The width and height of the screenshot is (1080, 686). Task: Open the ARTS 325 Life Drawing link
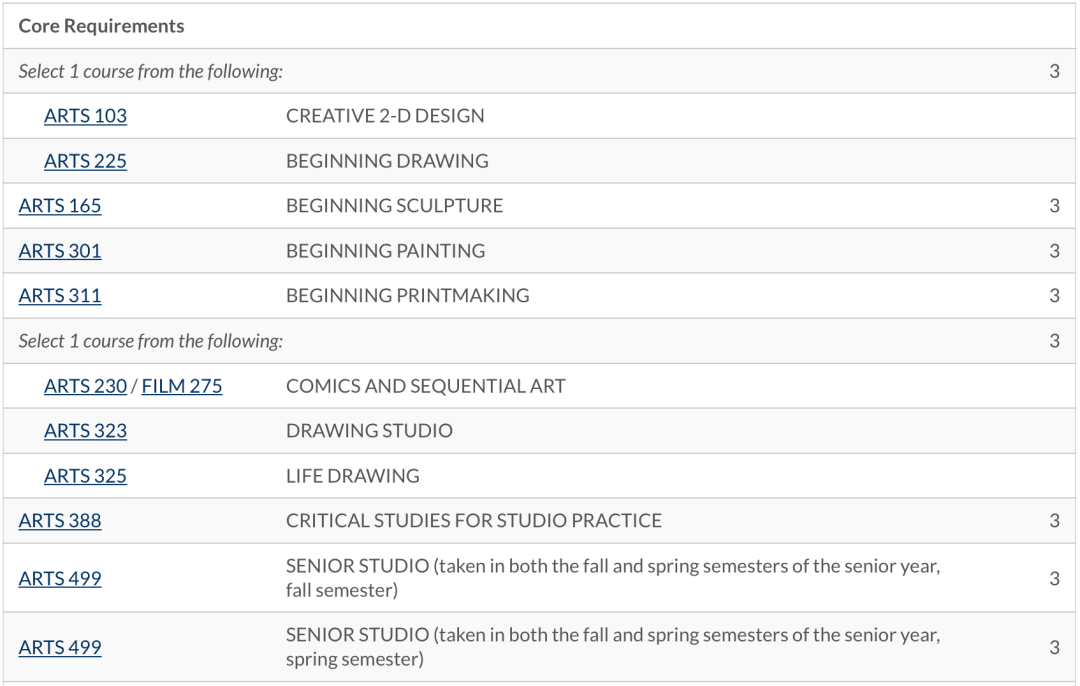point(85,476)
